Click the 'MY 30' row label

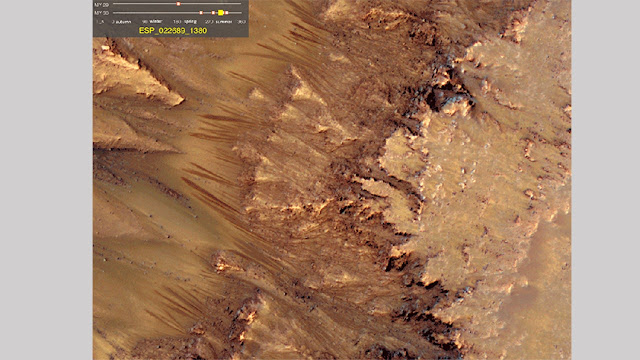point(102,13)
